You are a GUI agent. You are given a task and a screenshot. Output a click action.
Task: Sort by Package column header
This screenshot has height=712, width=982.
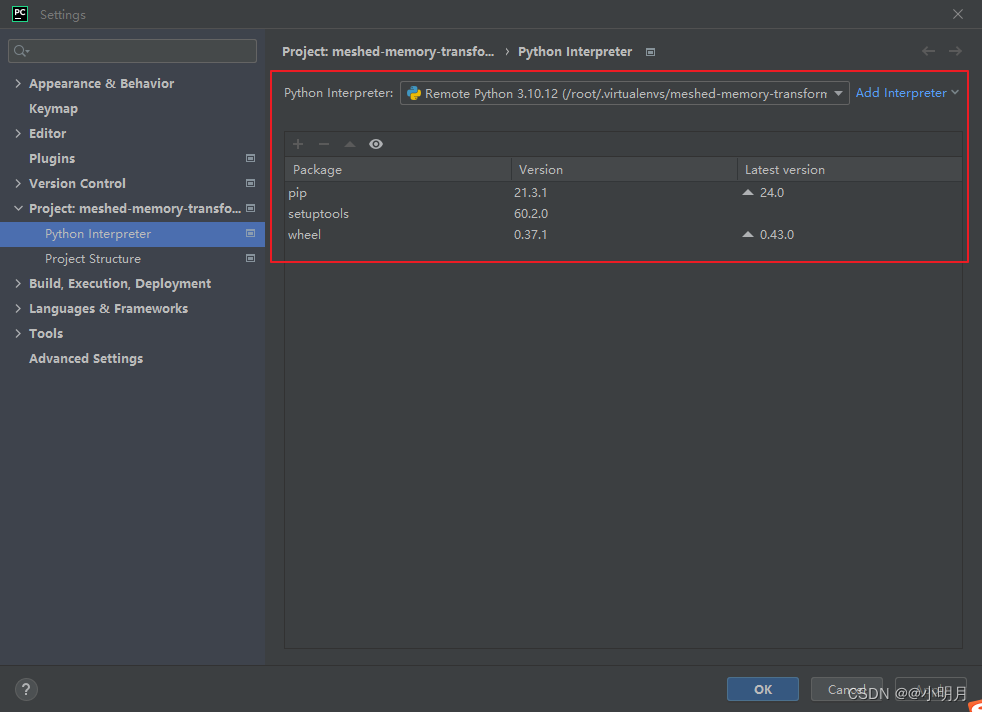click(398, 170)
